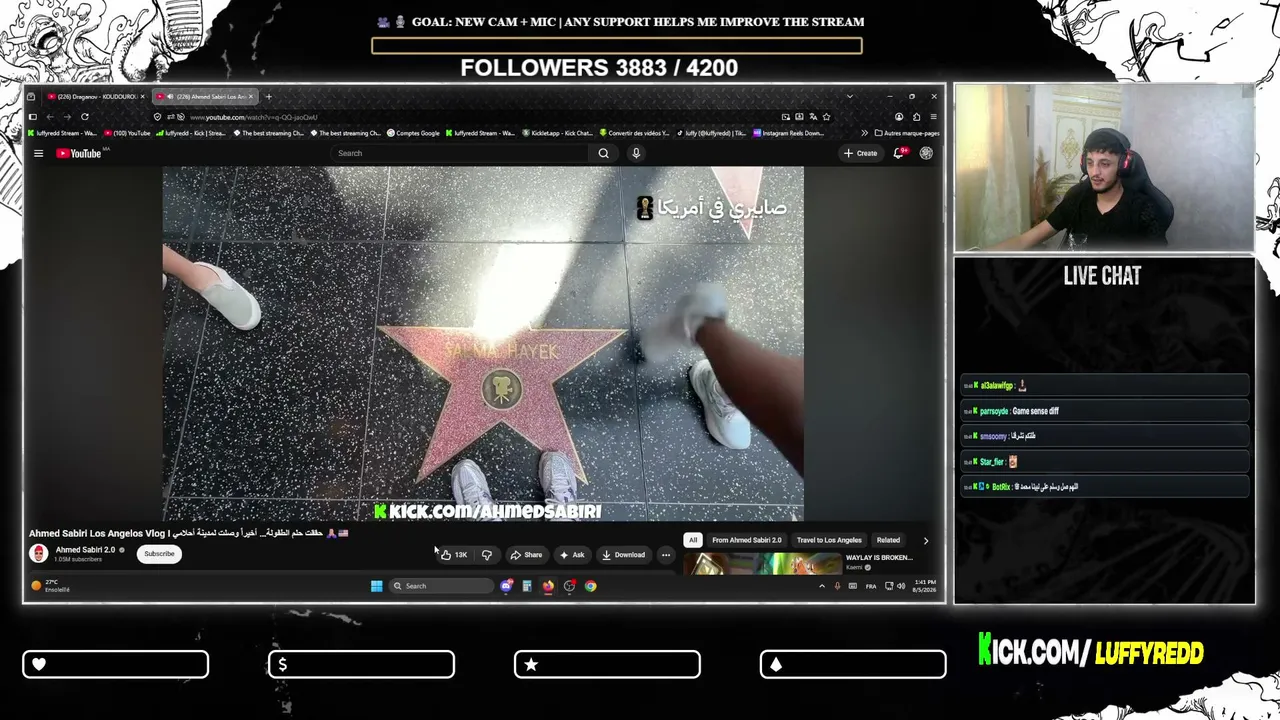Open the taskbar weather widget
Image resolution: width=1280 pixels, height=720 pixels.
pyautogui.click(x=51, y=586)
